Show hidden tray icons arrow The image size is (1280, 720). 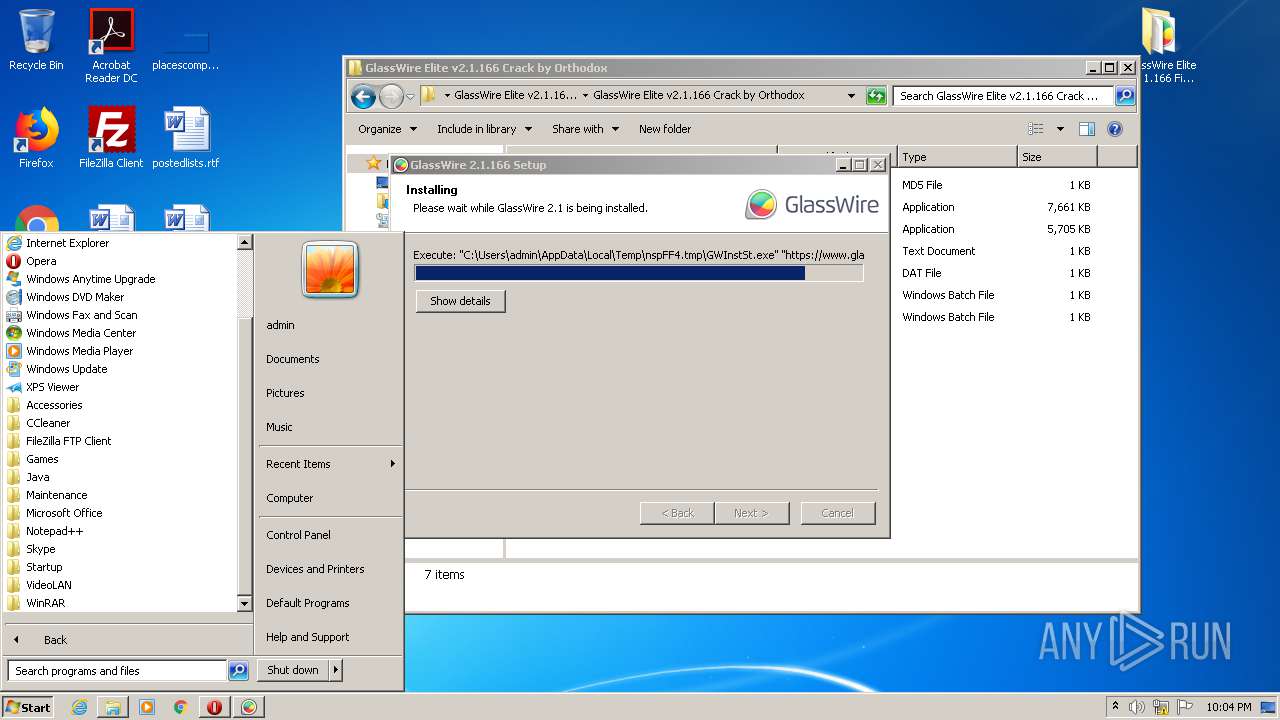pos(1115,706)
